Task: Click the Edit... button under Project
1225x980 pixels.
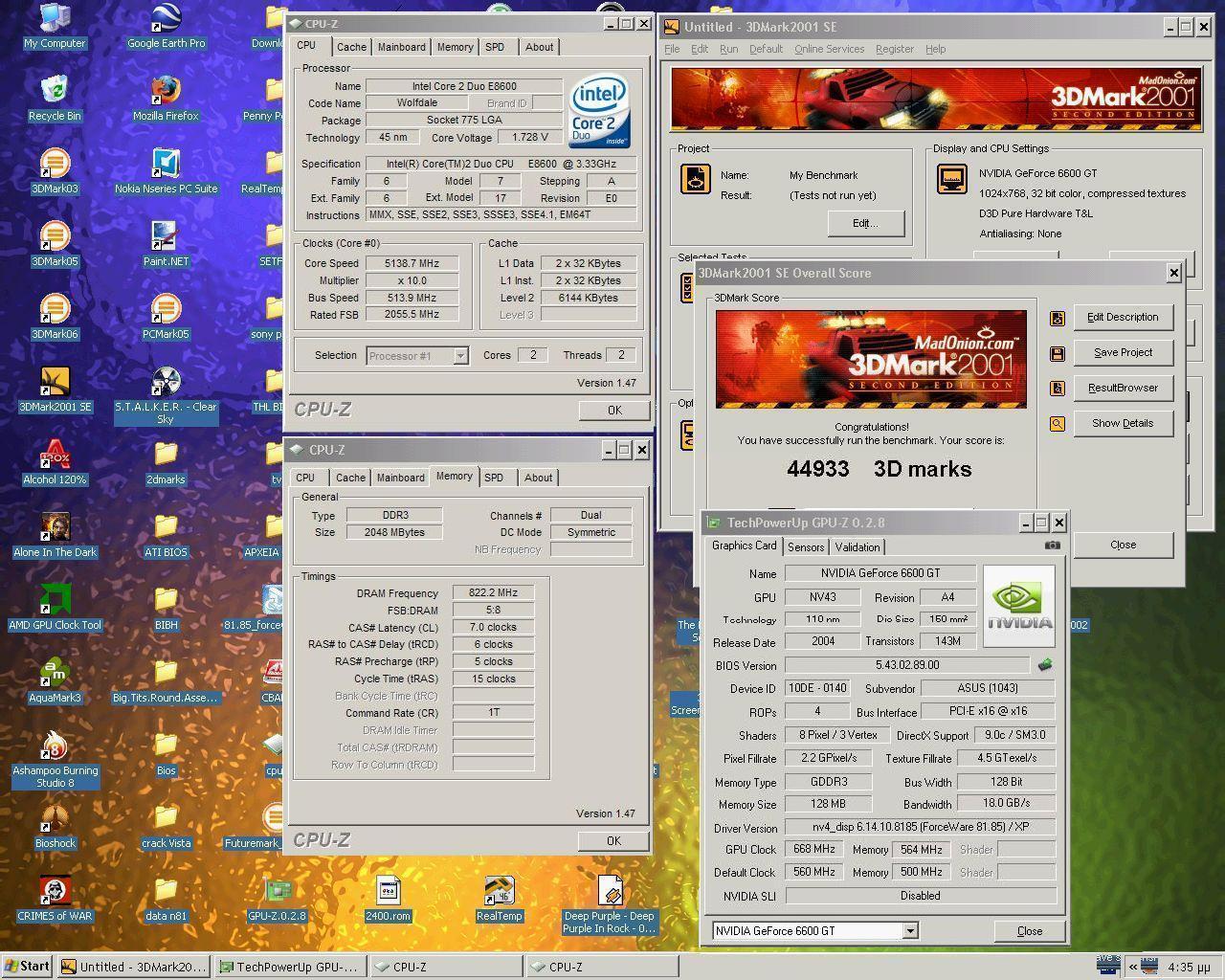Action: pos(865,223)
